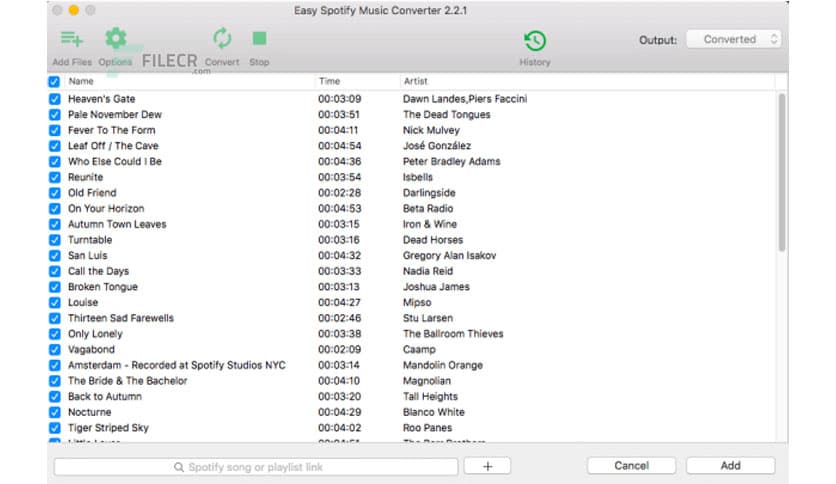Click artist Mandolin Orange
Image resolution: width=836 pixels, height=484 pixels.
pyautogui.click(x=443, y=365)
